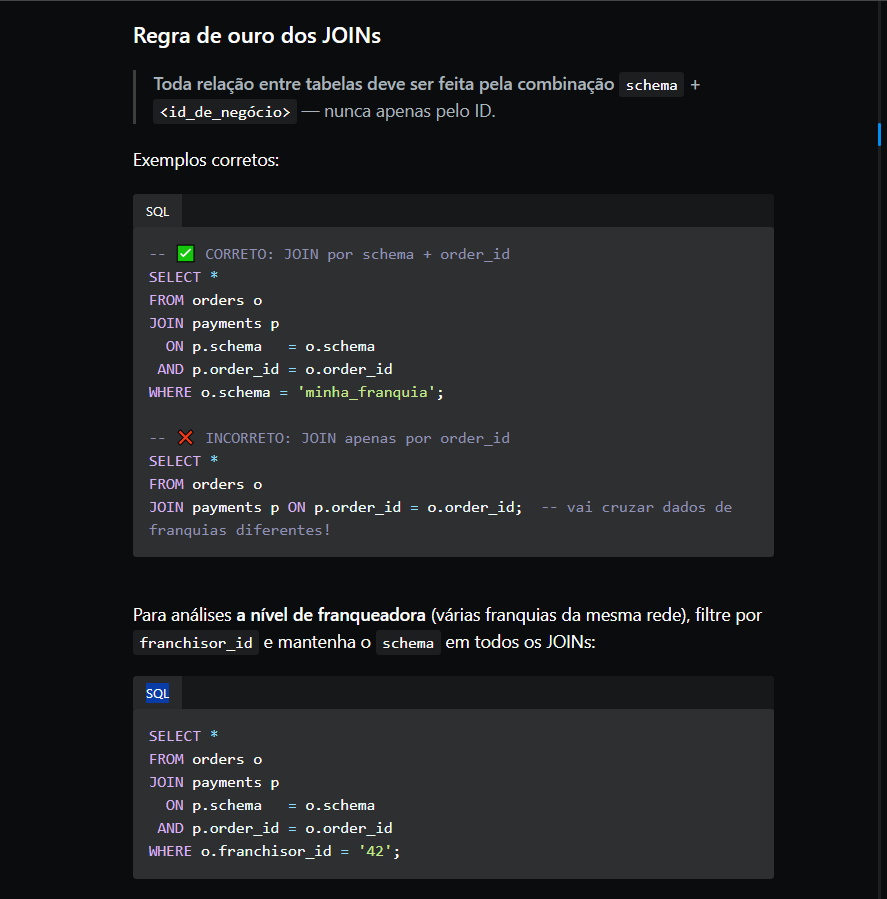The image size is (887, 899).
Task: Click 'JOIN payments p ON p.order_id = o.order_id;' line
Action: coord(335,507)
